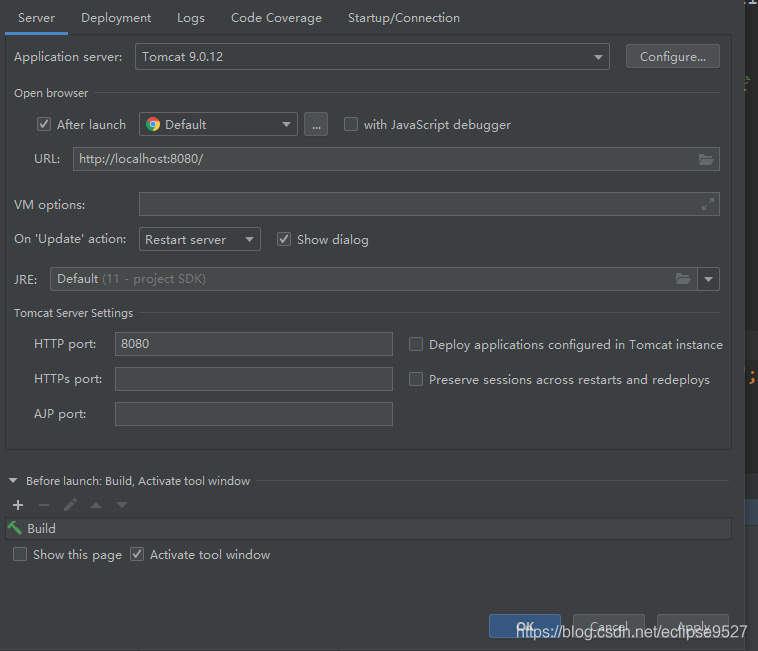The image size is (758, 651).
Task: Open the On 'Update' action dropdown
Action: point(200,239)
